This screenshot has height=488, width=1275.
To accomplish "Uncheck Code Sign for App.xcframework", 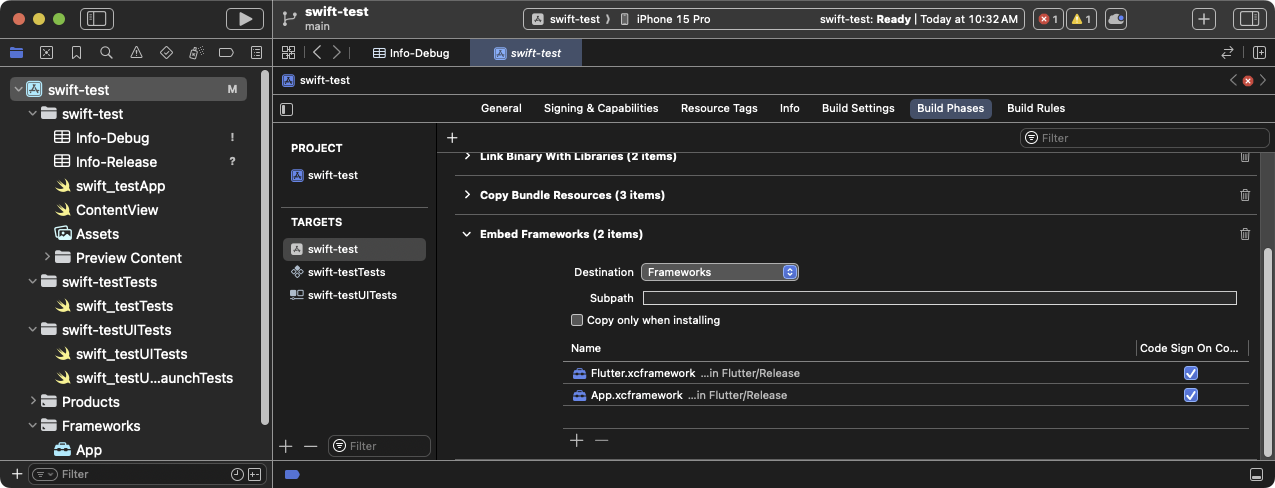I will pyautogui.click(x=1190, y=395).
